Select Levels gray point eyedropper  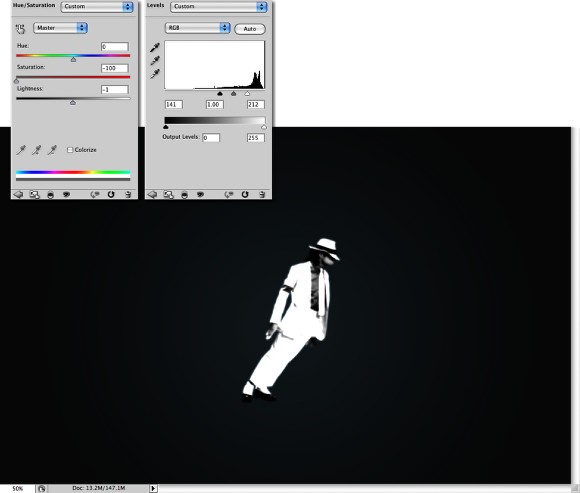pos(155,61)
